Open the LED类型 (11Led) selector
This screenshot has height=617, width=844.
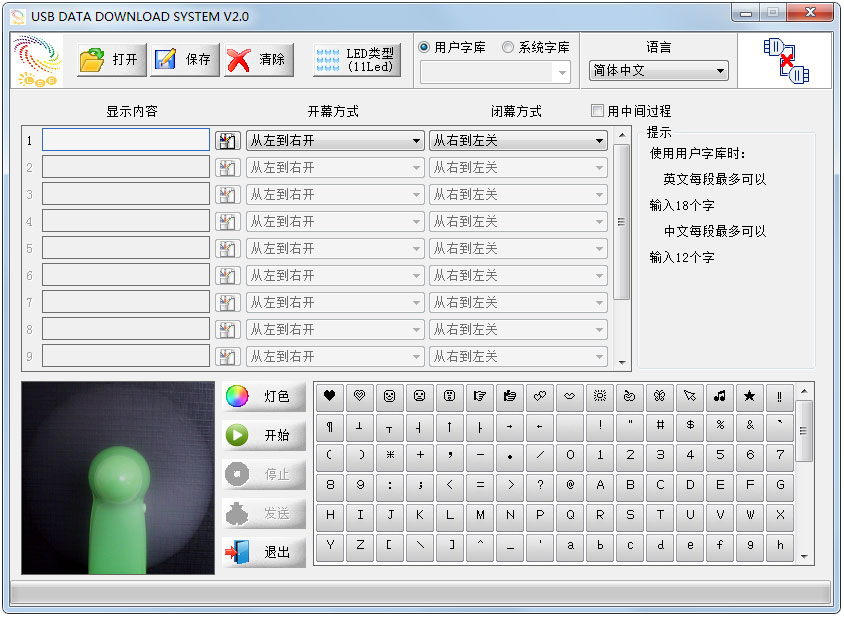(x=357, y=60)
